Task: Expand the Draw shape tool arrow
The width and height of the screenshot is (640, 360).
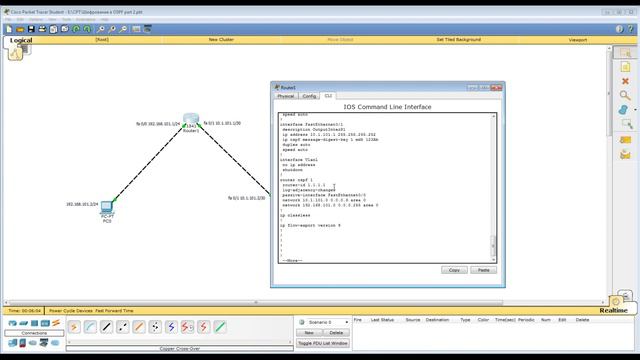Action: click(635, 110)
